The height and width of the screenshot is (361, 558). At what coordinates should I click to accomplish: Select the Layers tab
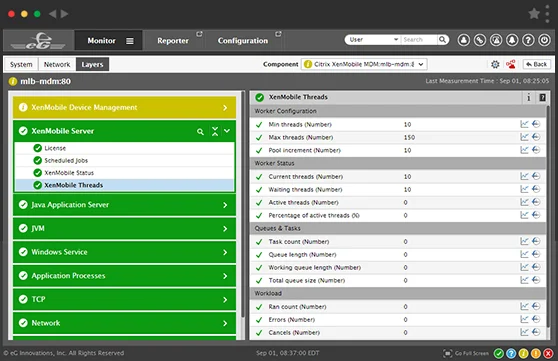point(92,64)
